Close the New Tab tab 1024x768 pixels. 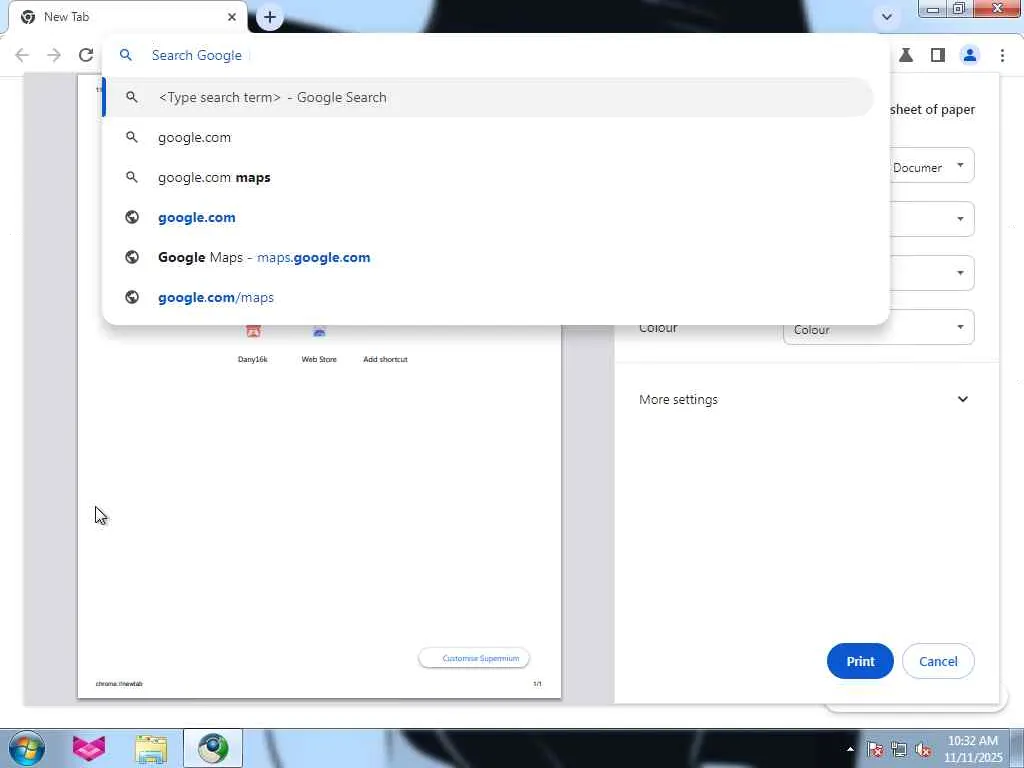[232, 17]
